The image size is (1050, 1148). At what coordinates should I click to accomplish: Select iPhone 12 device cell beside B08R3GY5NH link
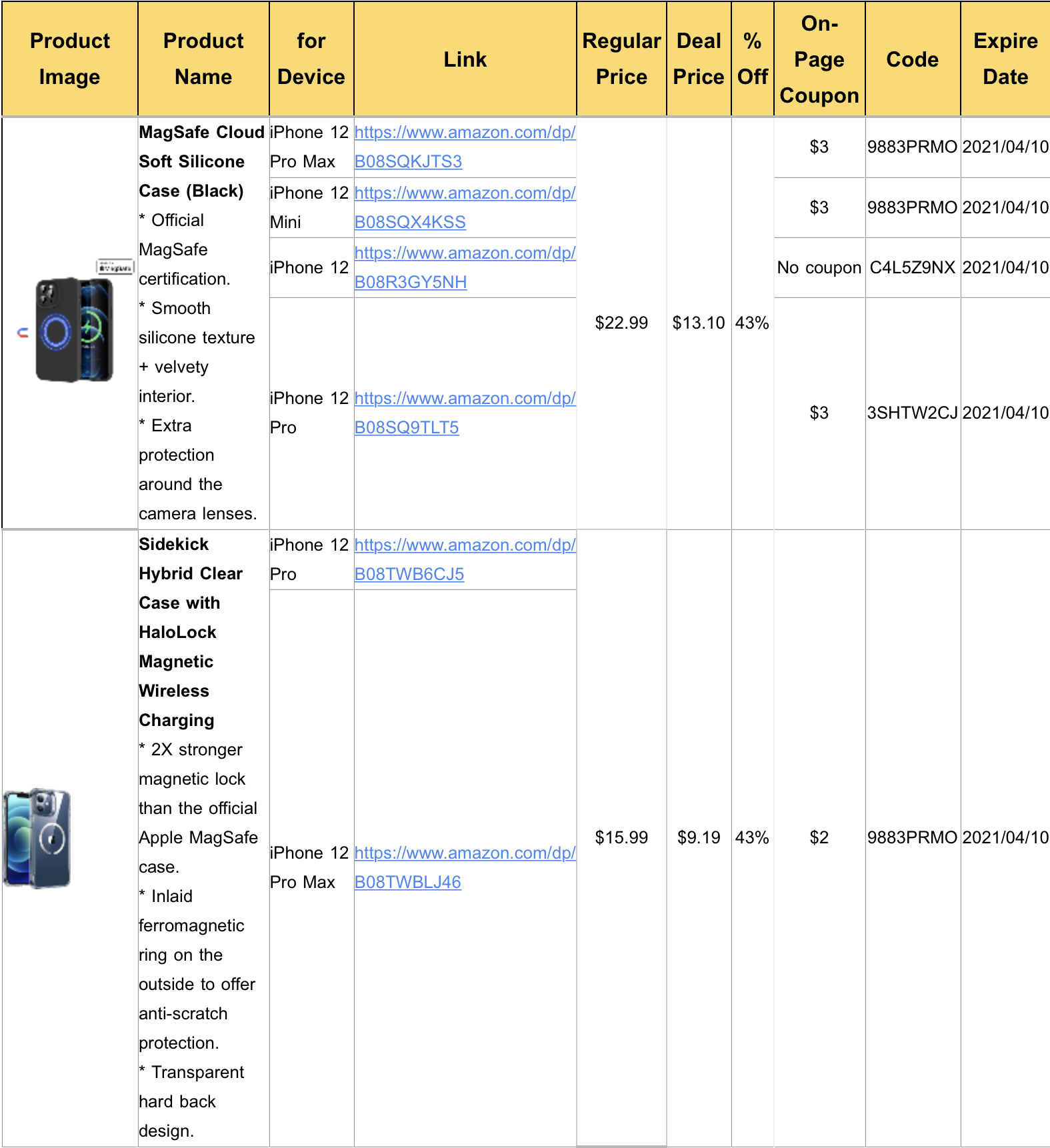[311, 267]
